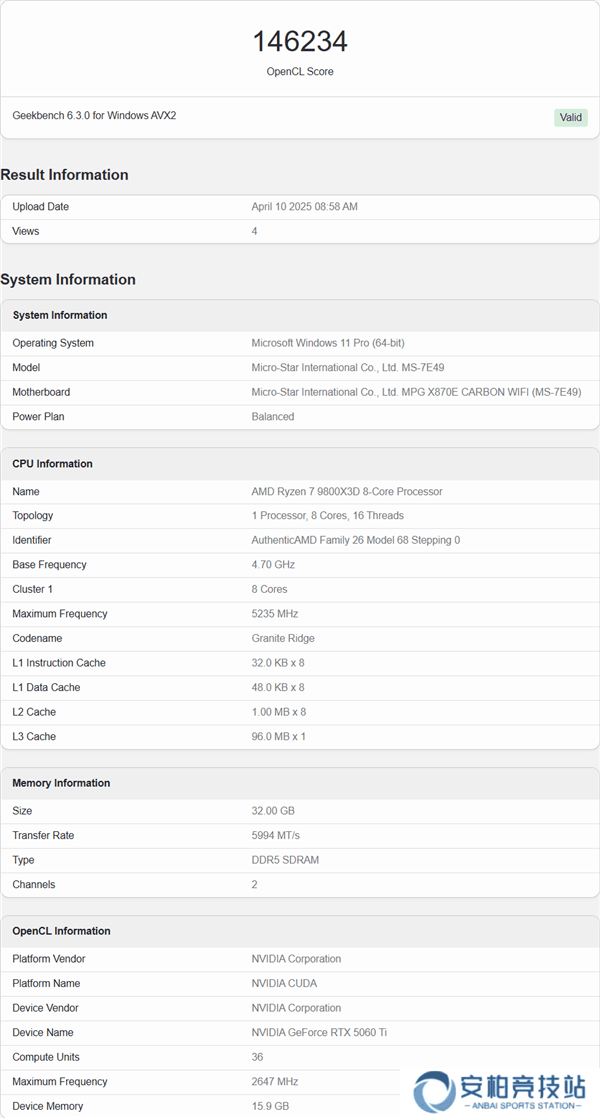Click the Power Plan label
600x1118 pixels.
coord(38,416)
